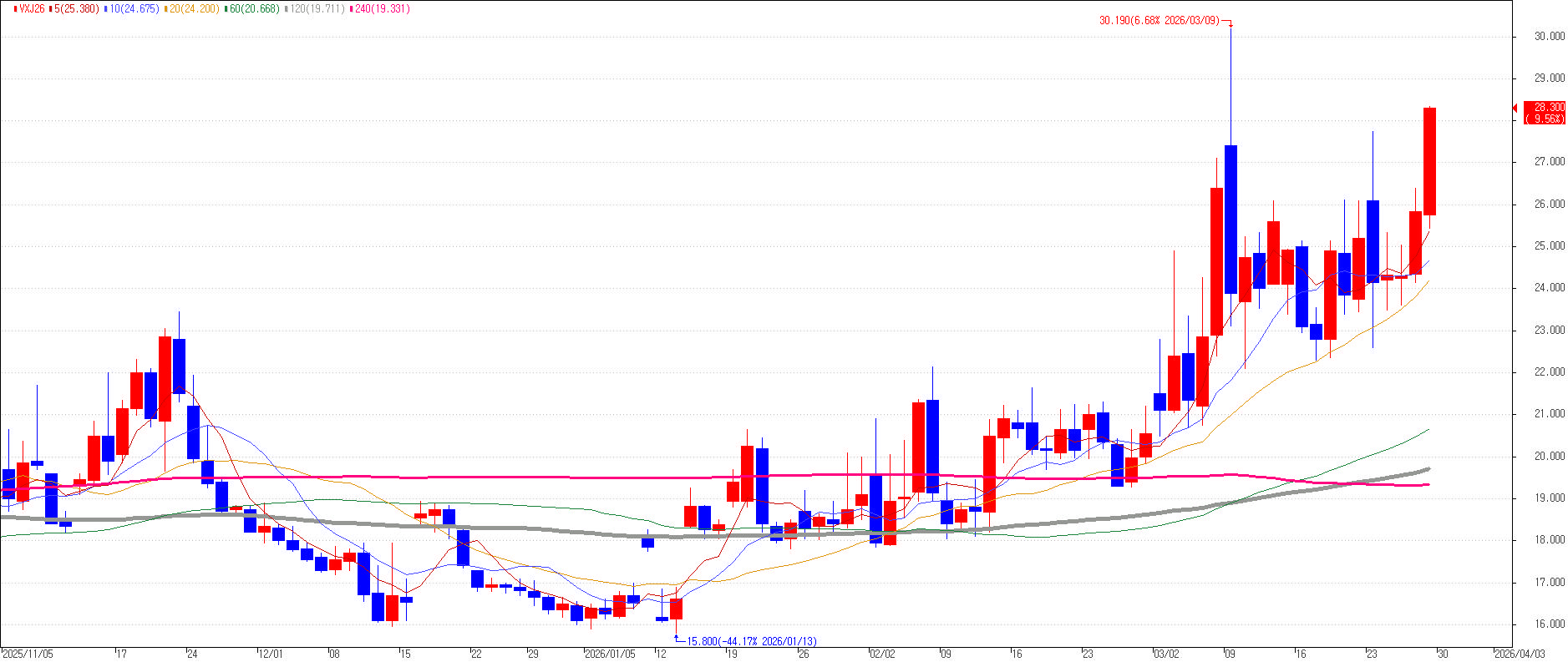The image size is (1568, 662).
Task: Click the 2025/11/05 date axis label
Action: (28, 654)
